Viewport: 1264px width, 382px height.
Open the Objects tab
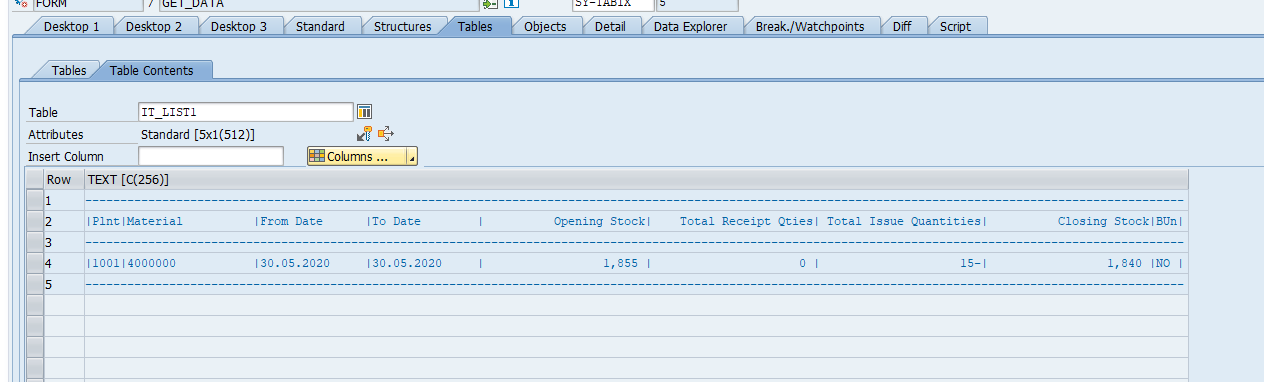pos(545,26)
